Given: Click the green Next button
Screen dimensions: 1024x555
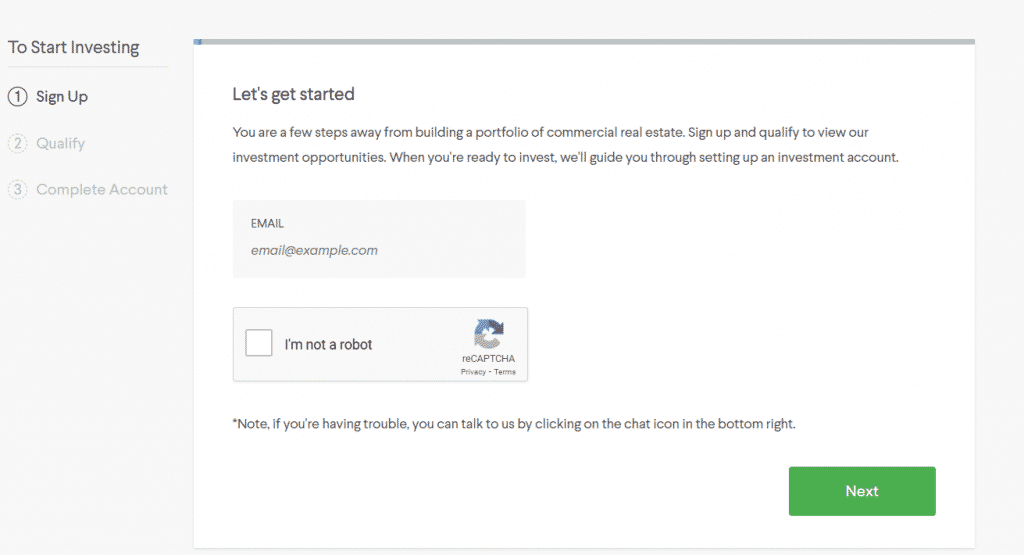Looking at the screenshot, I should click(x=862, y=491).
